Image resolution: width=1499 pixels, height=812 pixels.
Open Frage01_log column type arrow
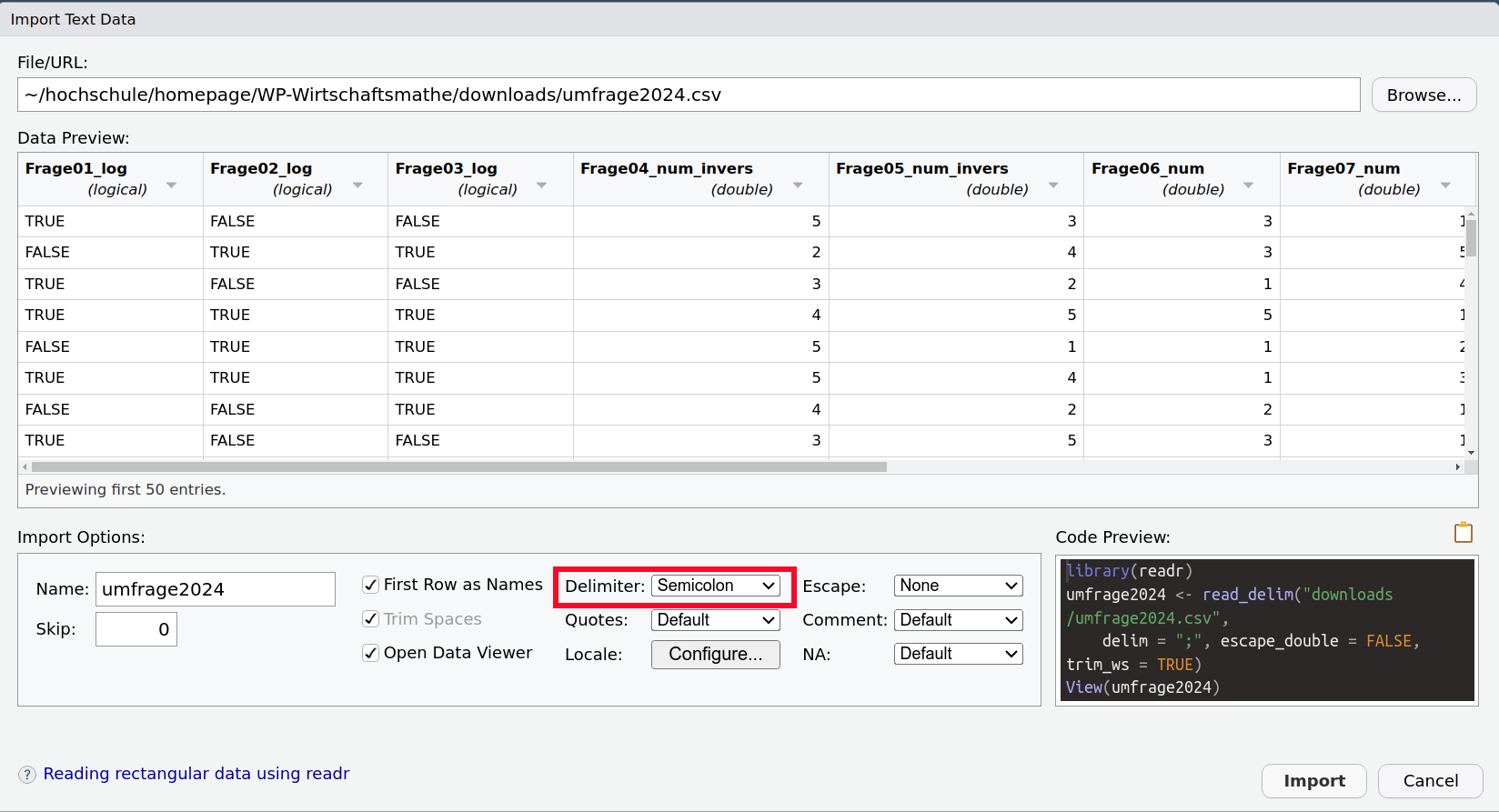click(171, 185)
